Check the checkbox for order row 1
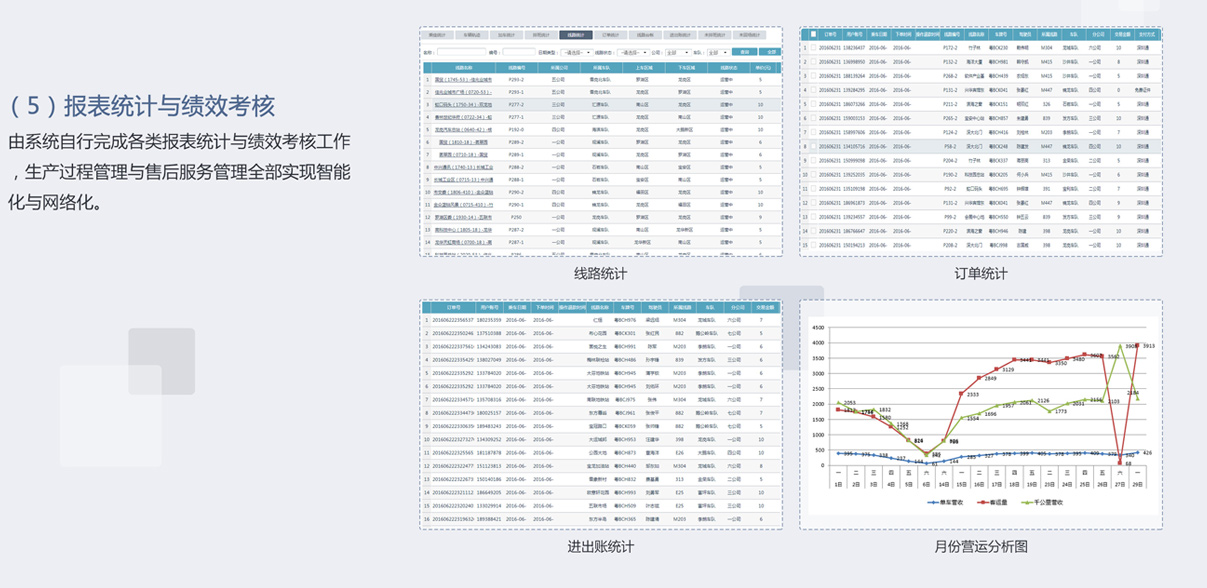 pyautogui.click(x=813, y=47)
